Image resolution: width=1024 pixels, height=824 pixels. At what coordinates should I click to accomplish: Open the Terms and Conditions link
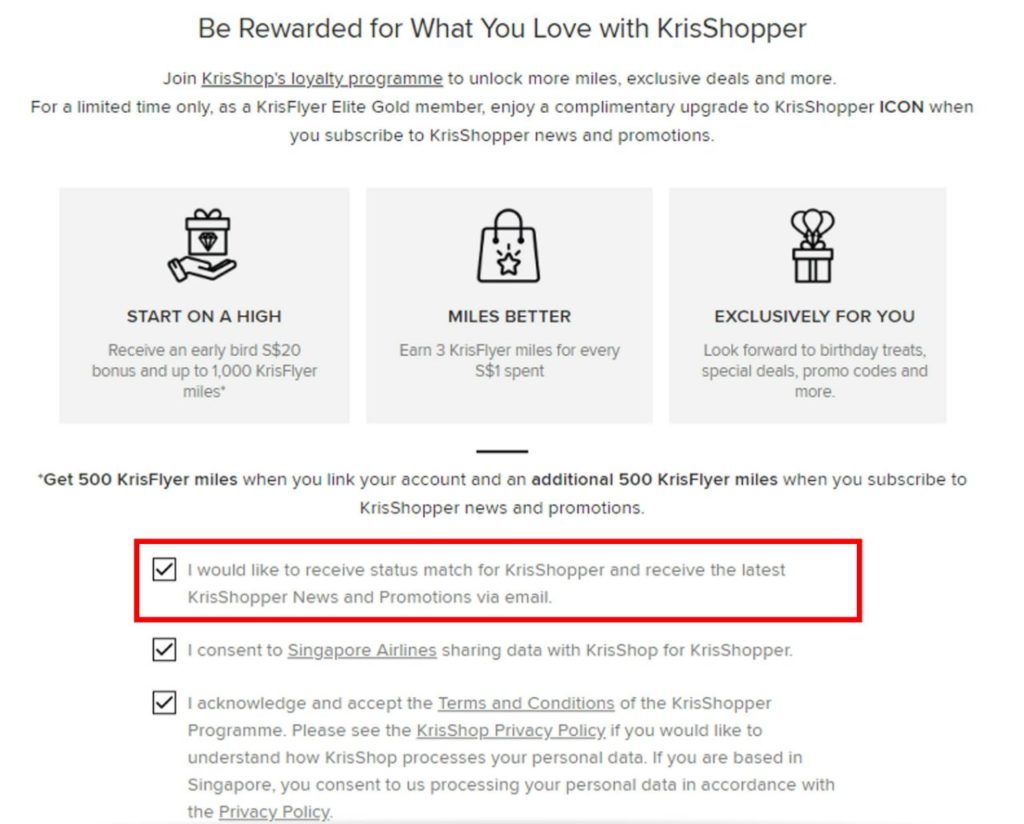coord(524,703)
